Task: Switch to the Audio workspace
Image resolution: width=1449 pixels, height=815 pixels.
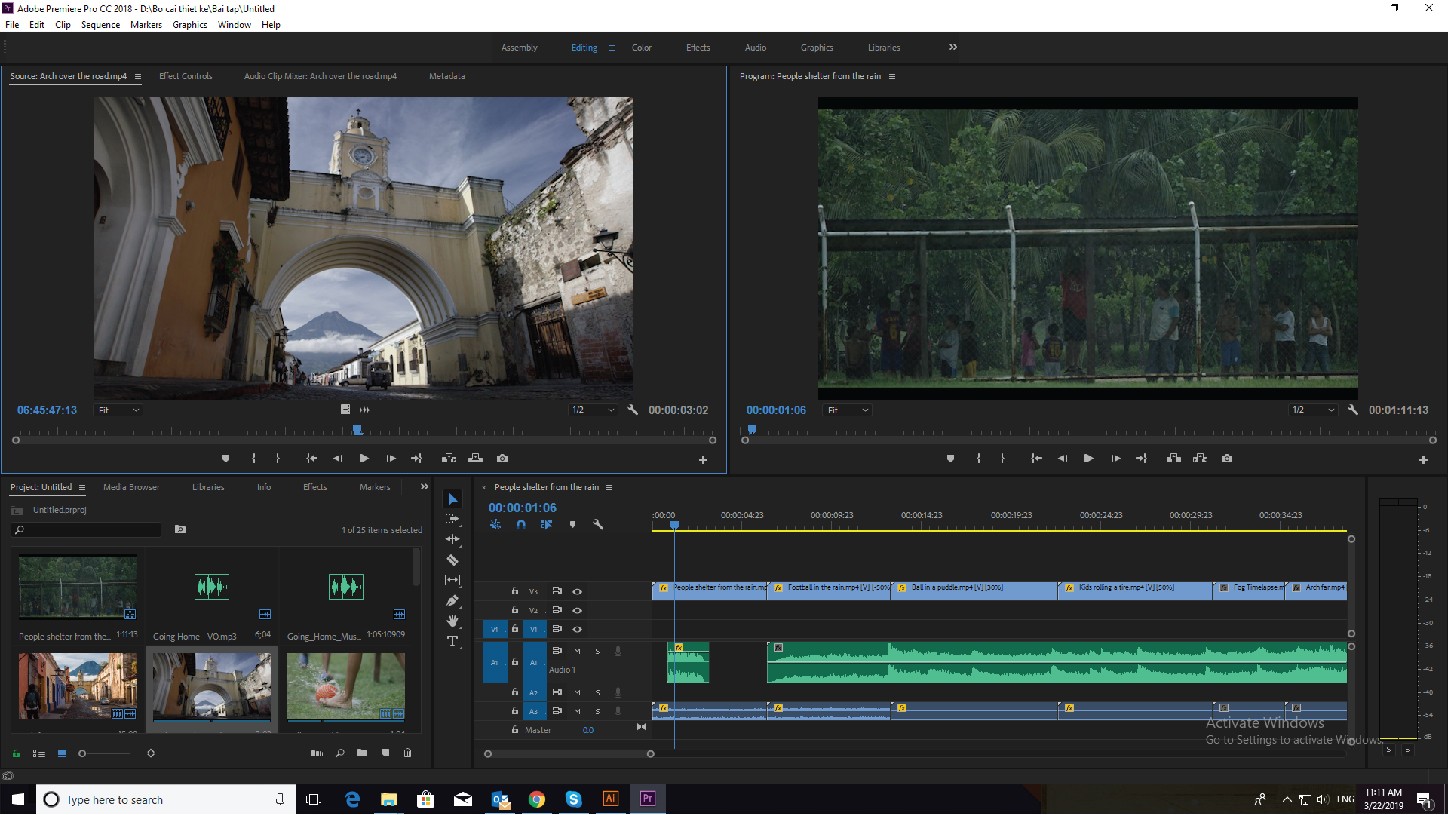Action: click(755, 47)
